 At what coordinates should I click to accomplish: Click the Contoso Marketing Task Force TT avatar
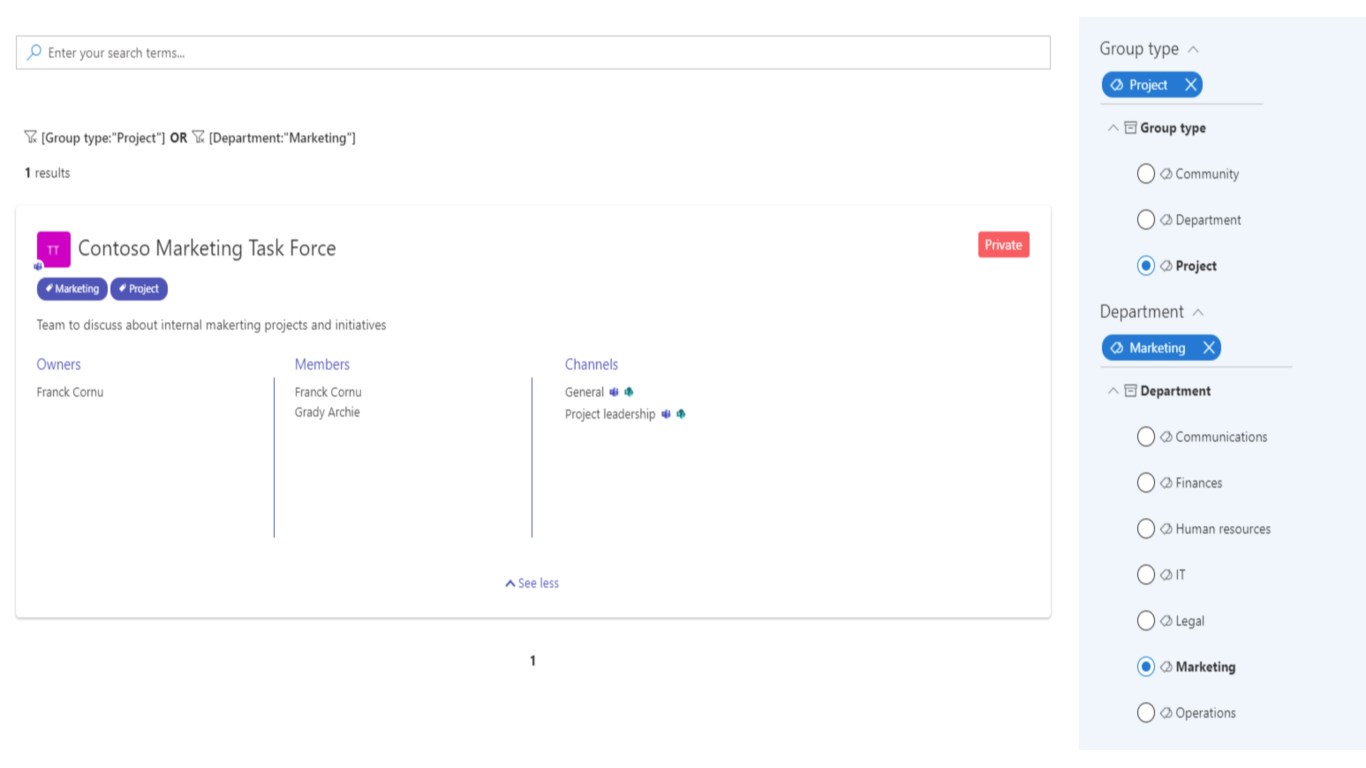coord(53,249)
